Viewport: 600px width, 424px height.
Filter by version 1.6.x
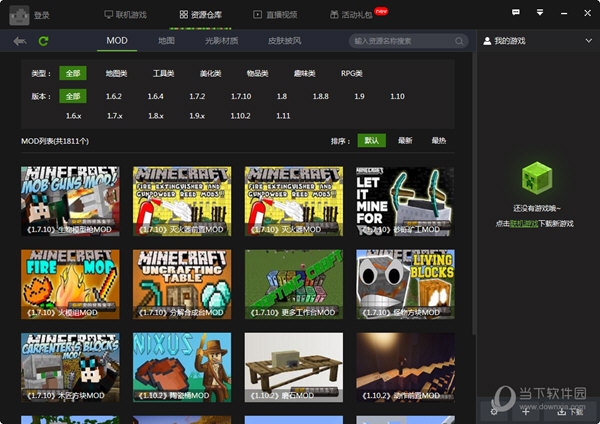click(x=73, y=116)
